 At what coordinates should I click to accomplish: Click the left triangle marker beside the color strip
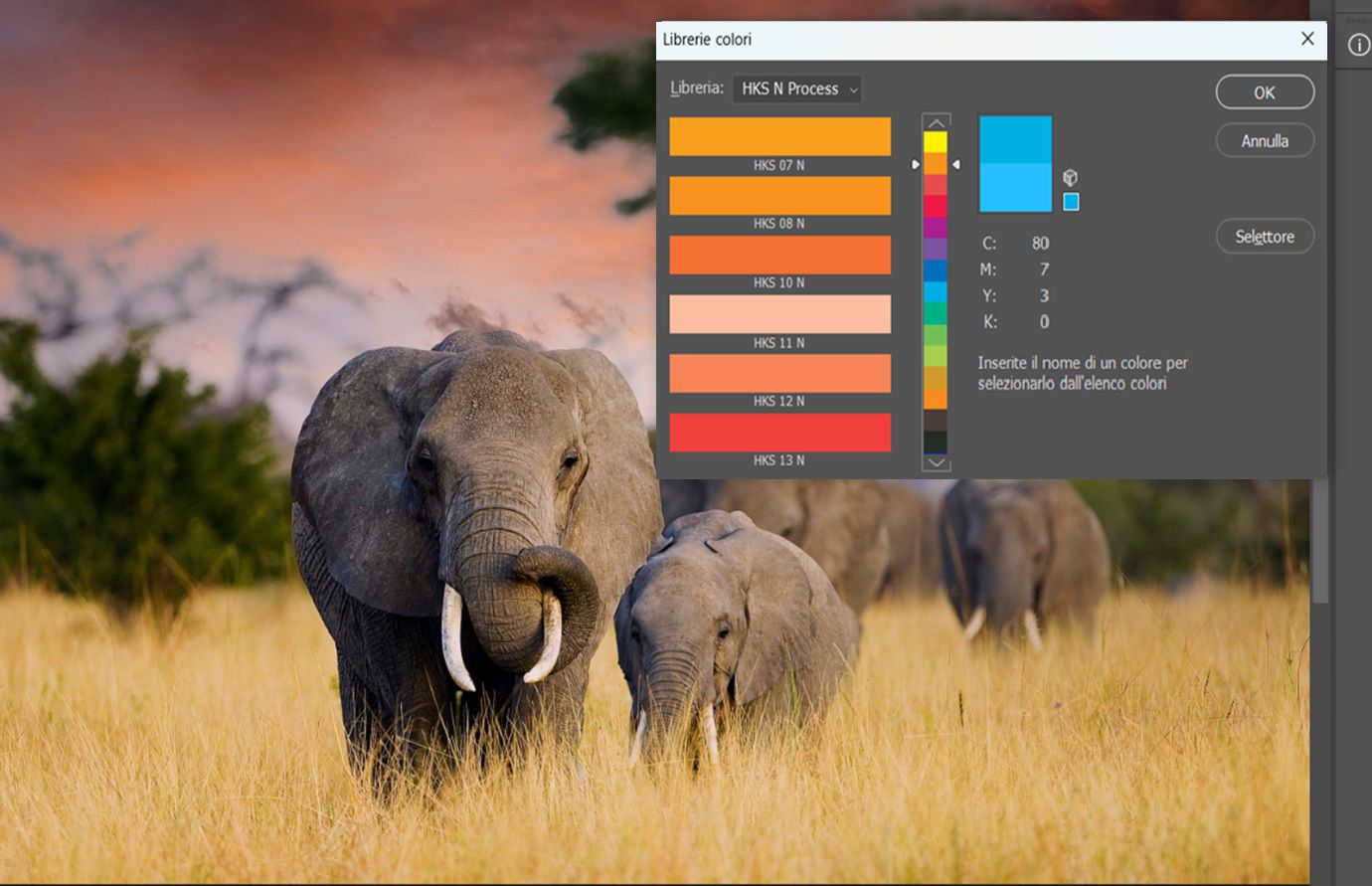pyautogui.click(x=916, y=165)
